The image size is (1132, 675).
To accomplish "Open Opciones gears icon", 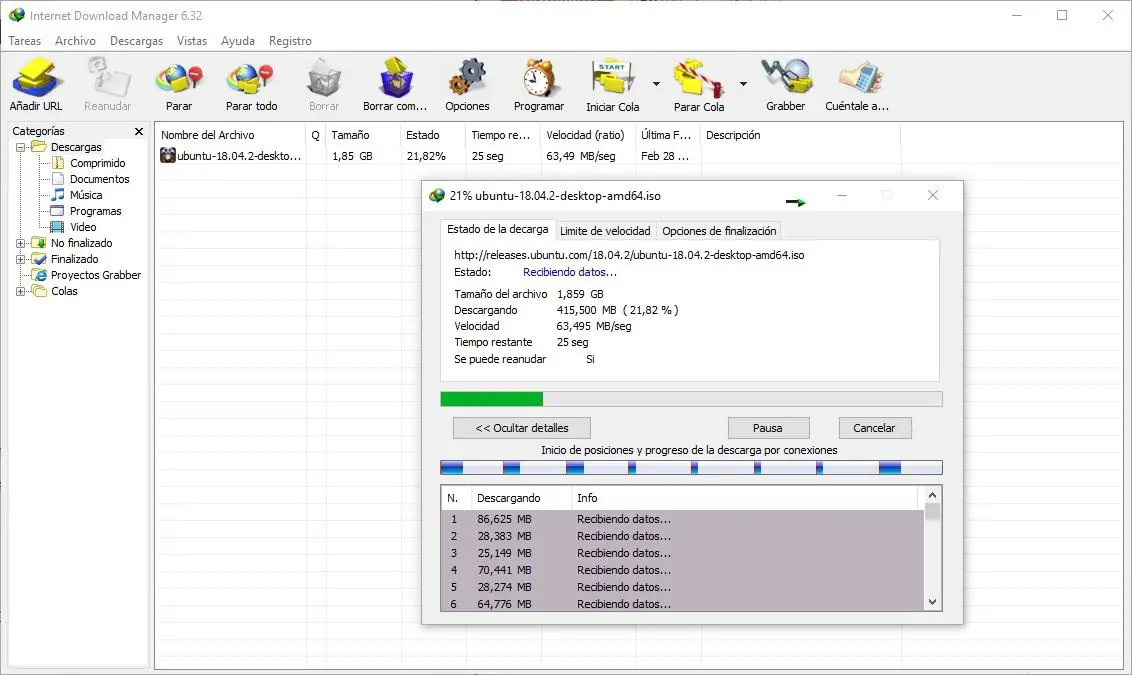I will pos(467,78).
